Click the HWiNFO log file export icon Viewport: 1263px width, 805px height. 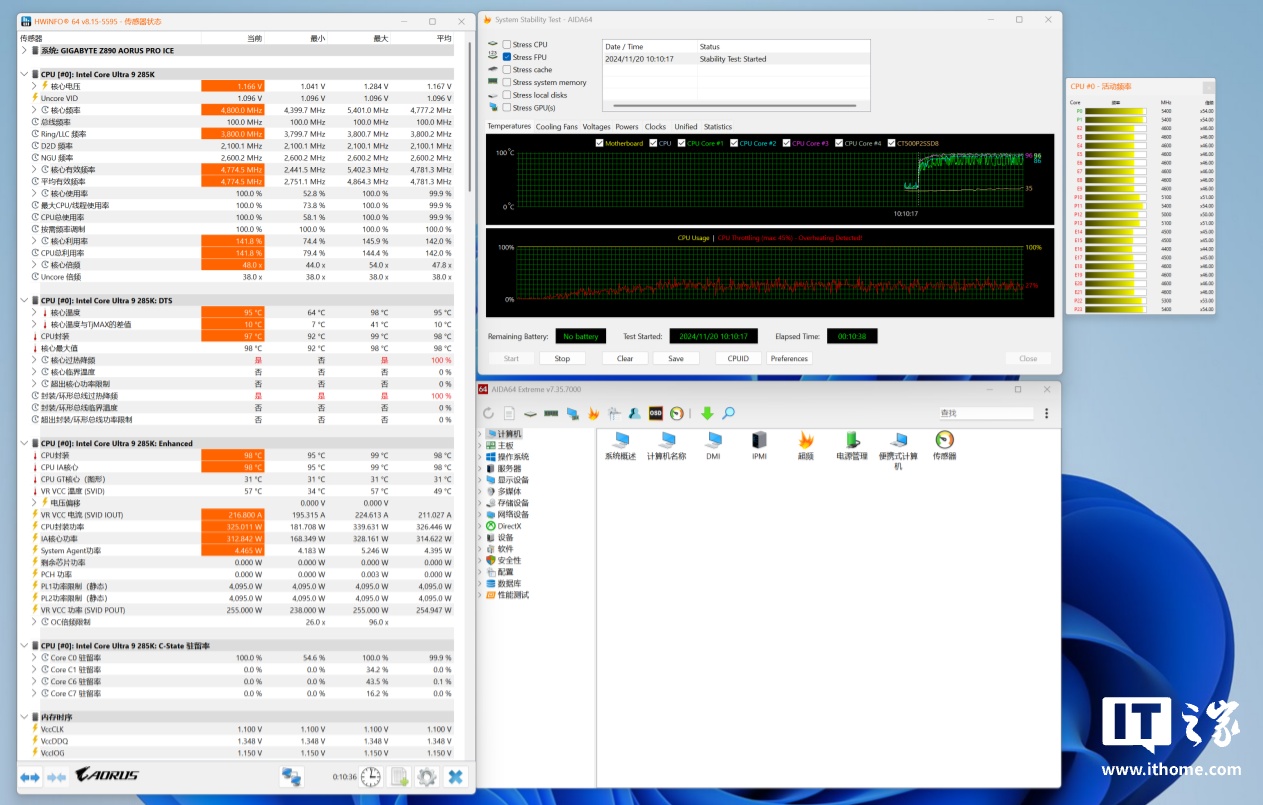[399, 777]
